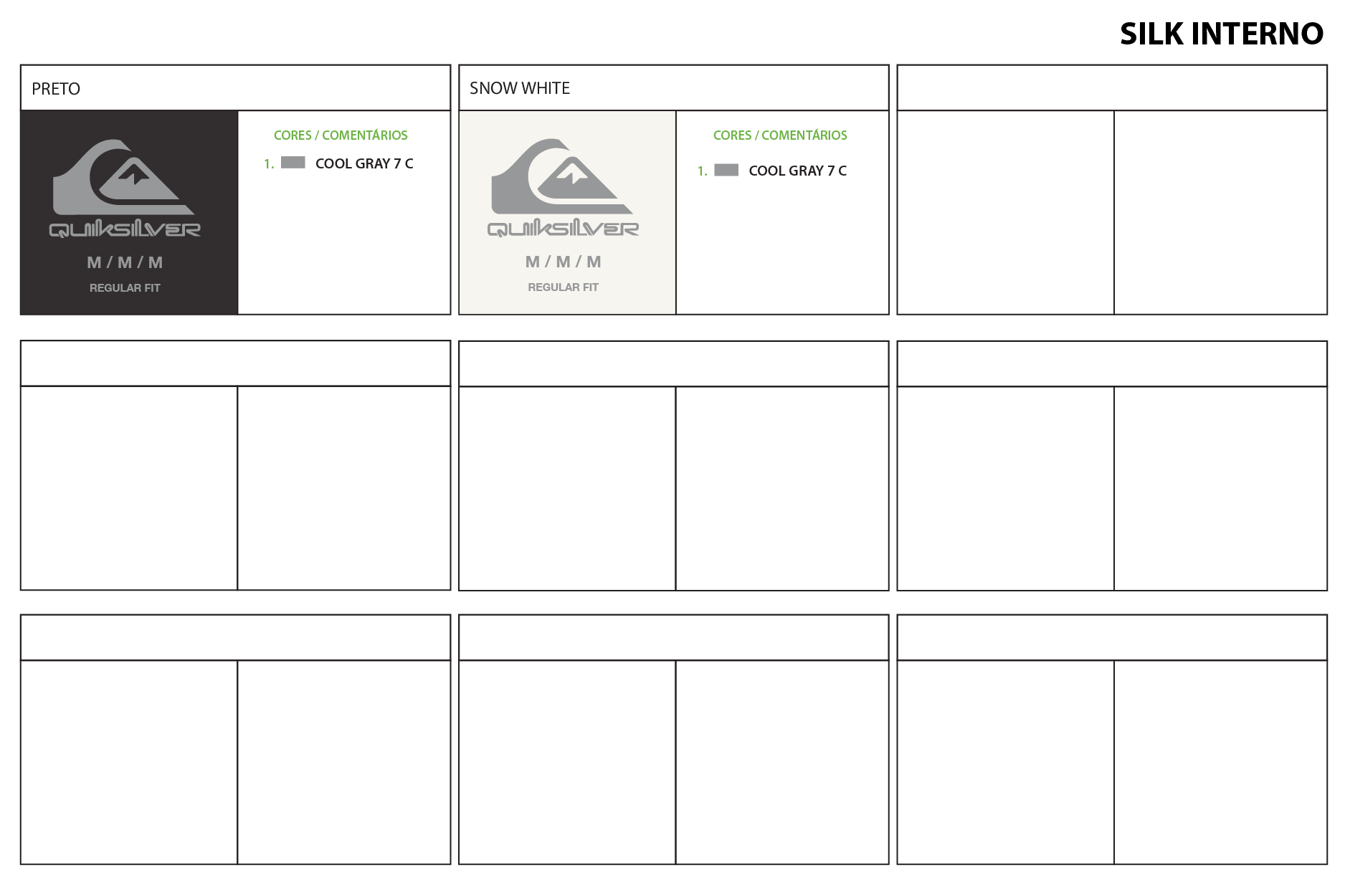1345x896 pixels.
Task: Click the Quiksilver wave logo on the snow white panel
Action: pos(561,177)
